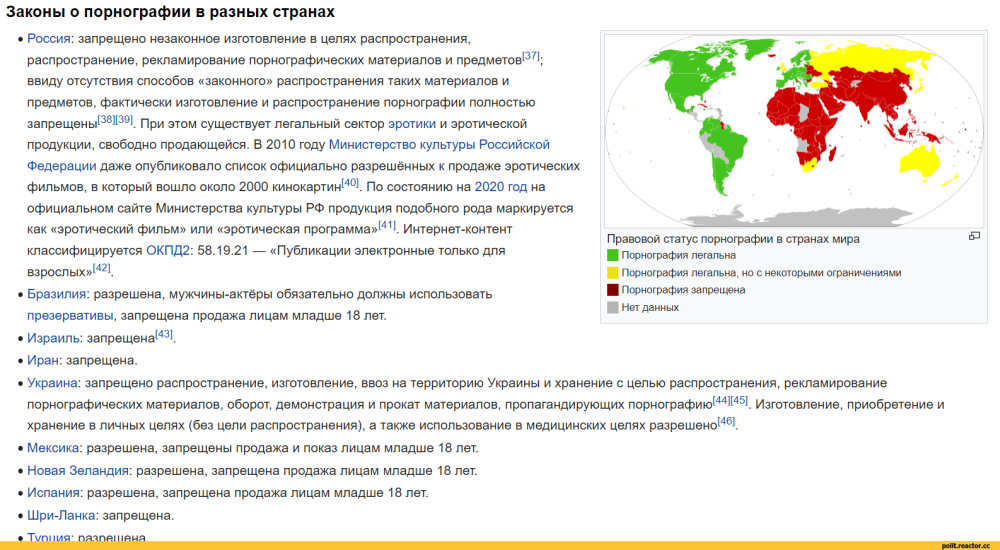Open citation reference [41]
1000x550 pixels.
pyautogui.click(x=387, y=225)
